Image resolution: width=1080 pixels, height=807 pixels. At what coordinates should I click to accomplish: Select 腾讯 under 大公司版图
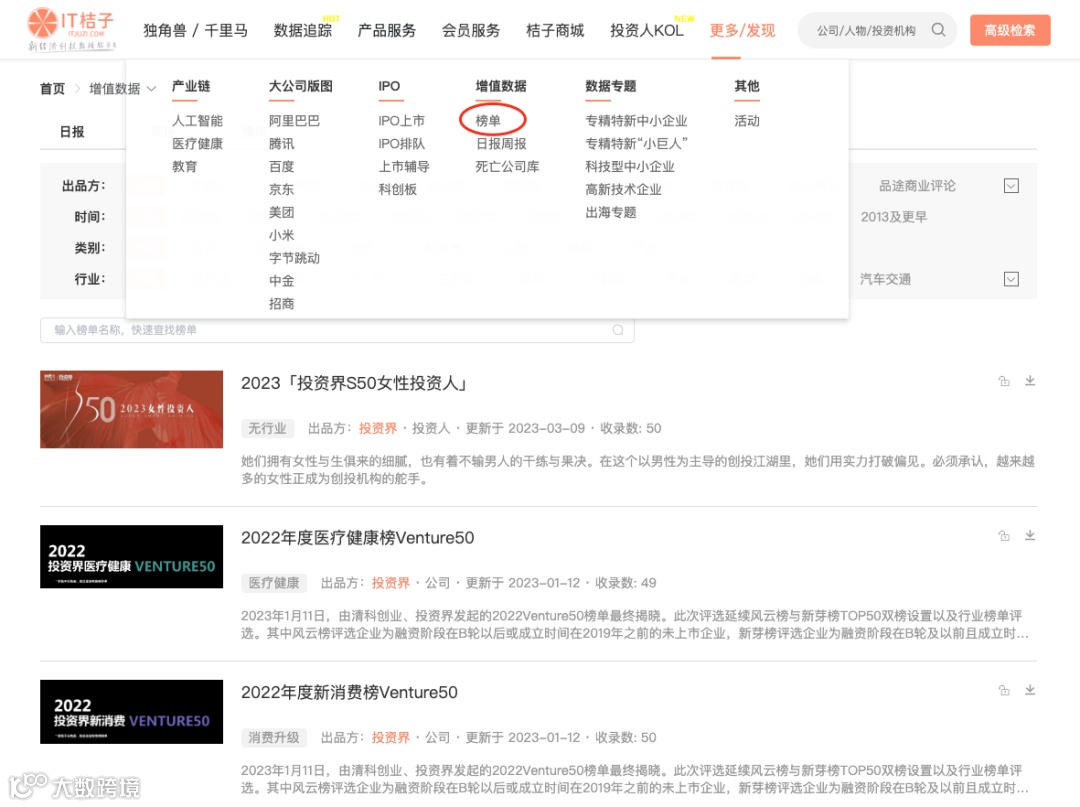pyautogui.click(x=282, y=143)
